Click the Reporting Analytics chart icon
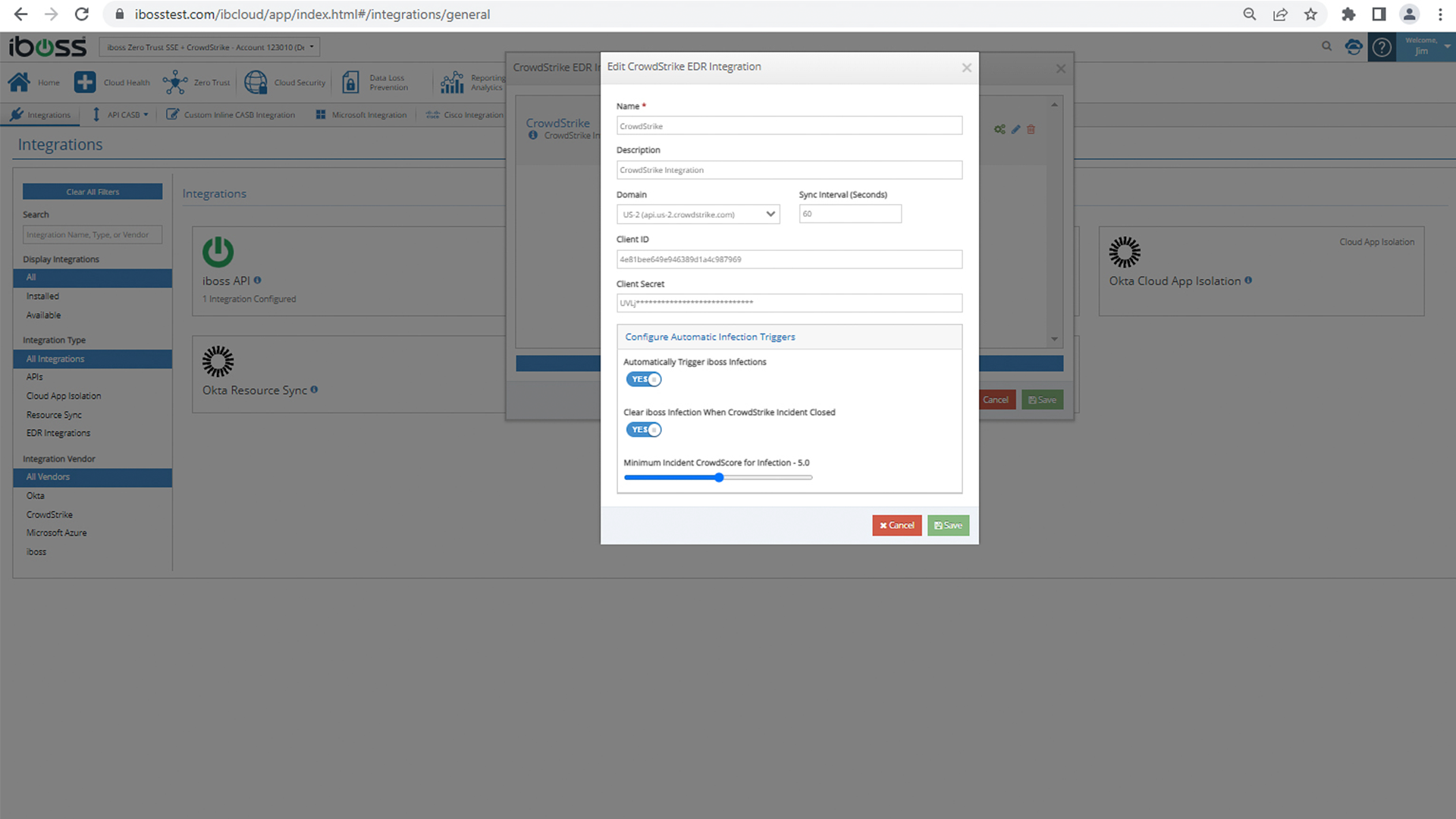This screenshot has height=819, width=1456. click(452, 82)
